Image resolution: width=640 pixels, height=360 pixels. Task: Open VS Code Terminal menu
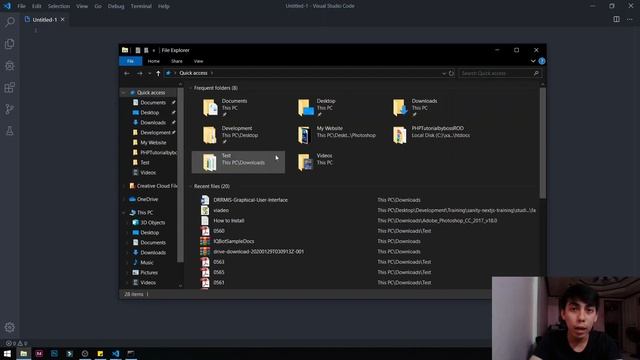tap(141, 6)
